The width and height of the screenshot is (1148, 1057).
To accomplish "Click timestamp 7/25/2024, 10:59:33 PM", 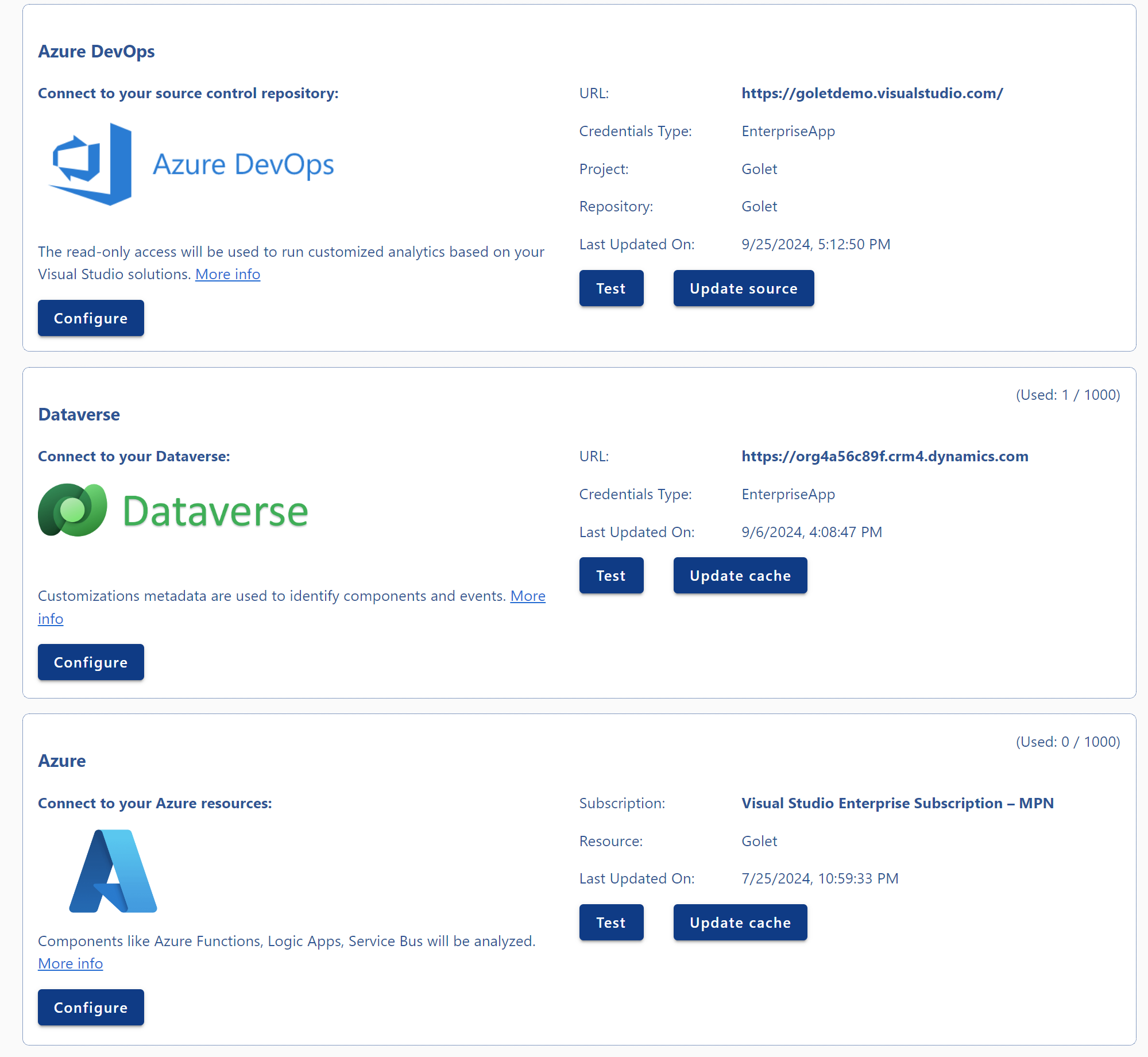I will (820, 879).
